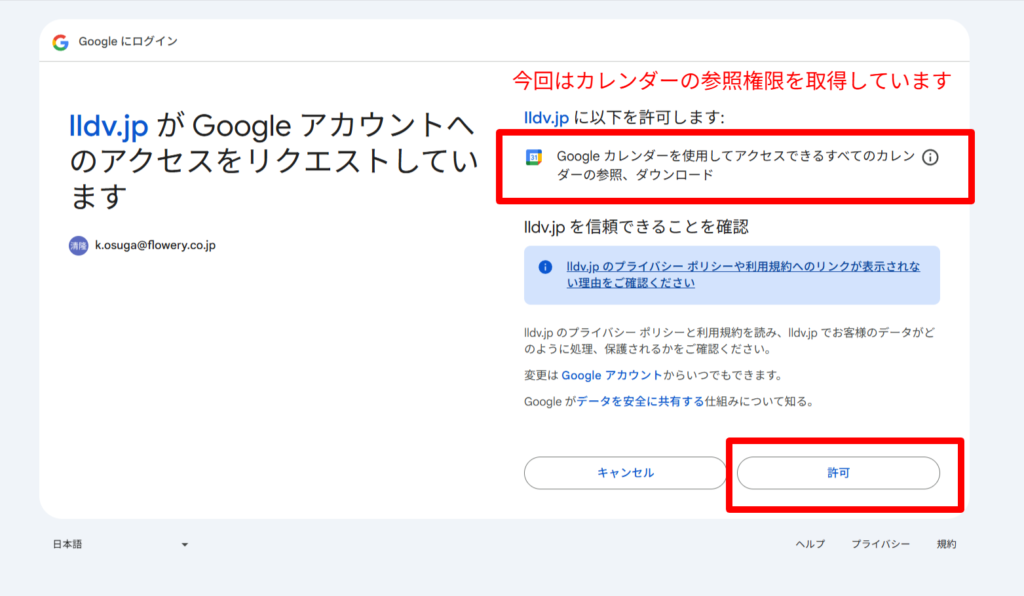Viewport: 1024px width, 596px height.
Task: Follow the Google アカウント link
Action: point(611,375)
